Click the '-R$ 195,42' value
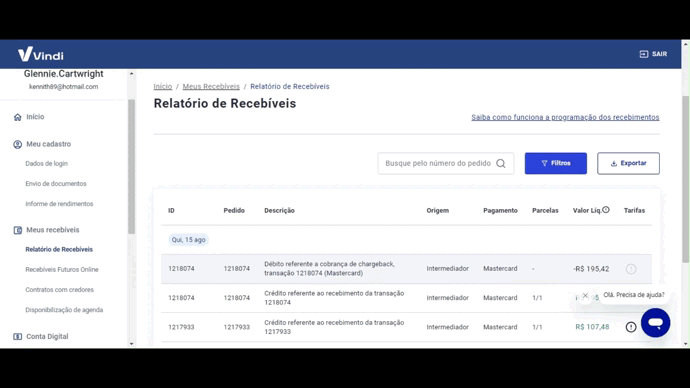 591,269
